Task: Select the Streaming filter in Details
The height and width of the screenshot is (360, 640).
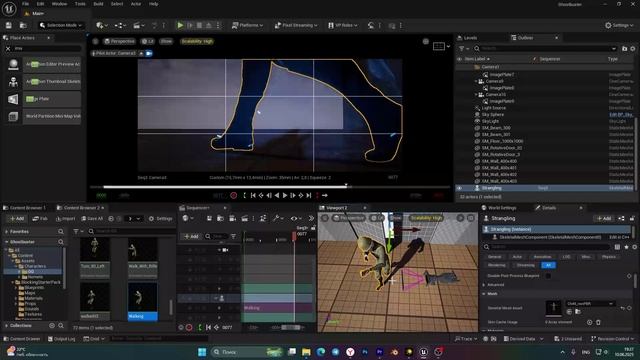Action: (x=525, y=265)
